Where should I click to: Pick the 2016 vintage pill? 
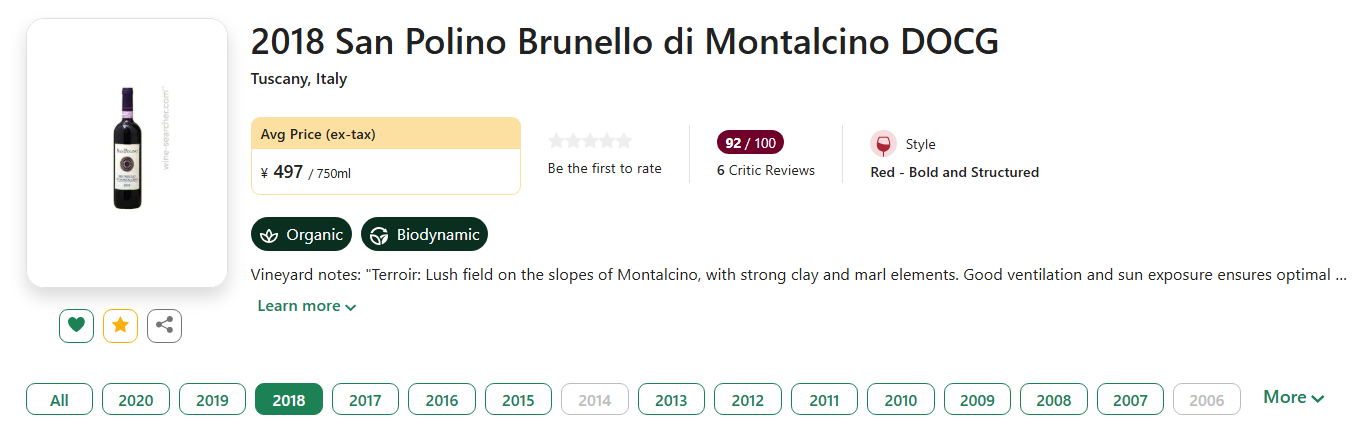point(441,400)
